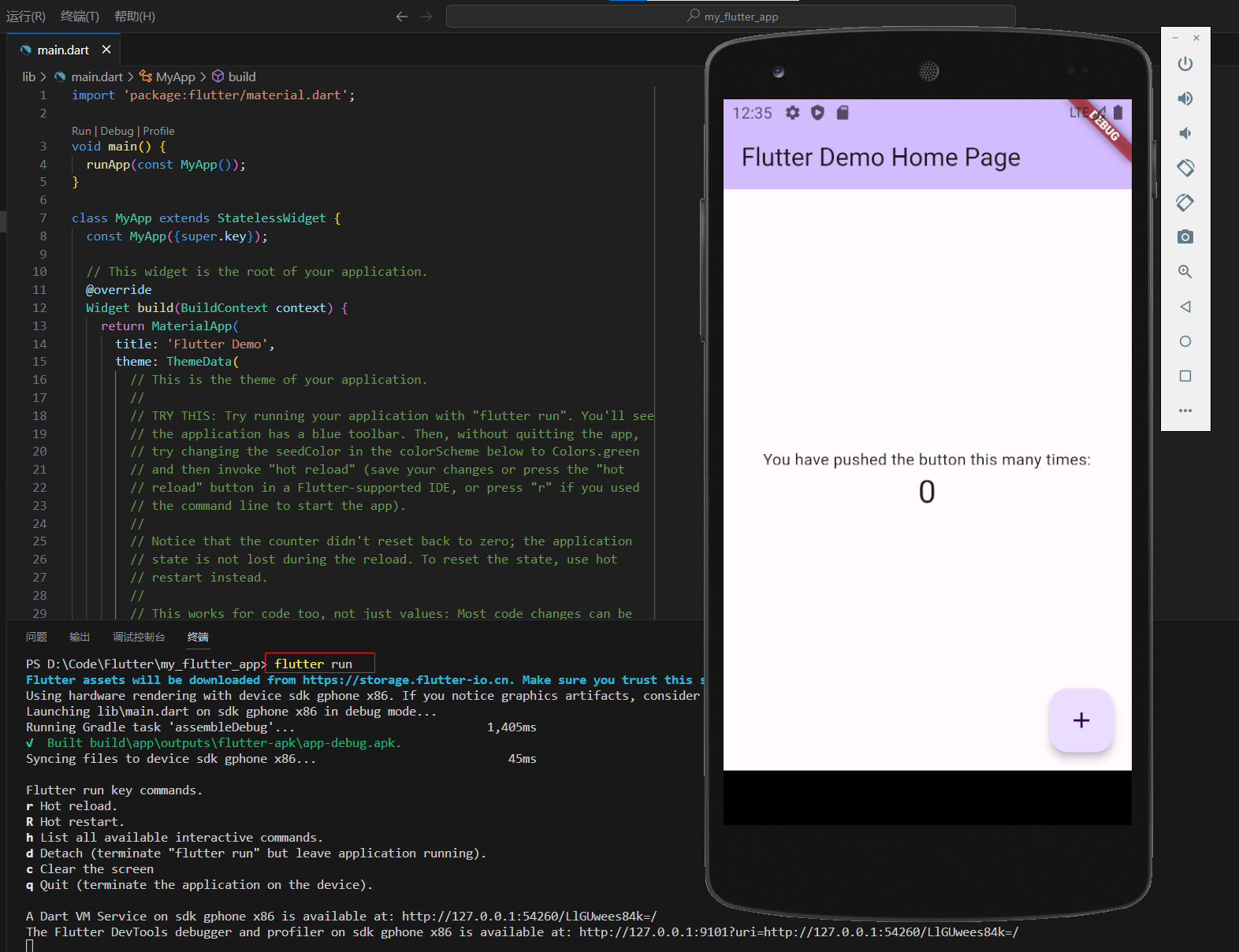
Task: Click the Debug code lens above main()
Action: pos(117,131)
